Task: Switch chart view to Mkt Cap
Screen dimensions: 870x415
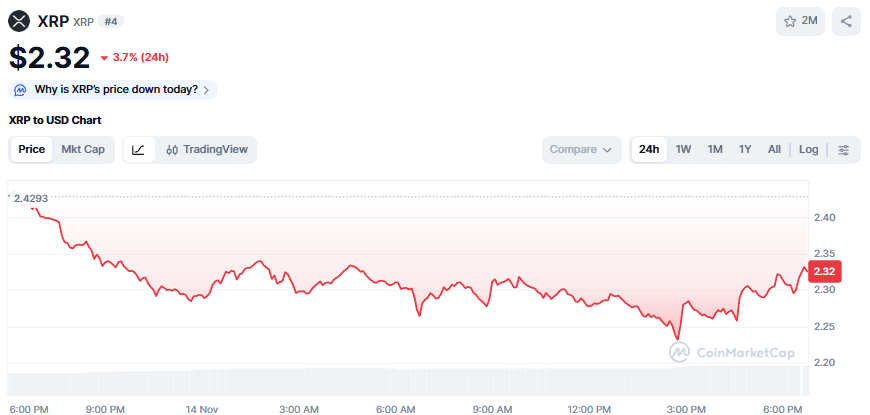Action: 83,150
